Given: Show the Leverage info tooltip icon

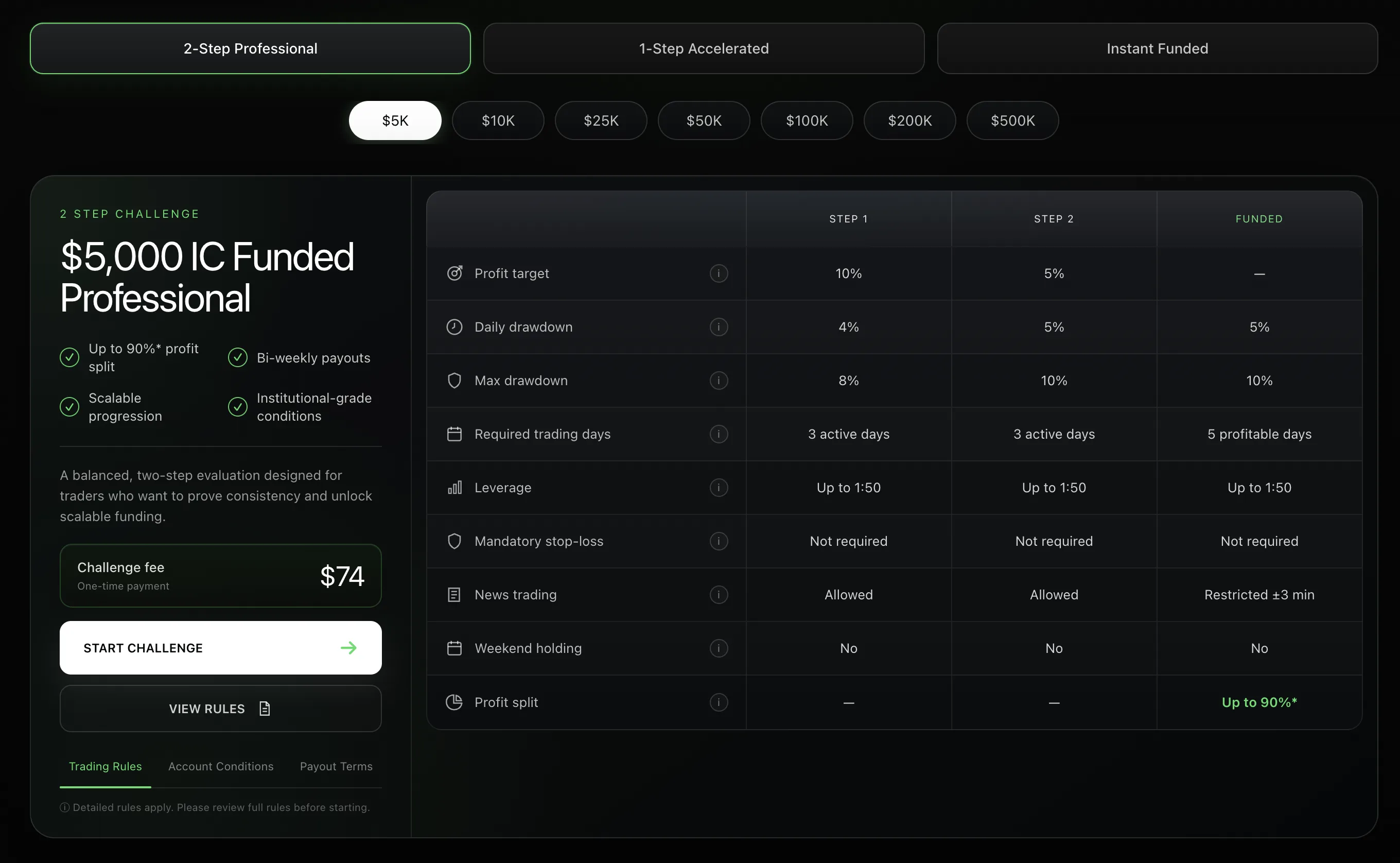Looking at the screenshot, I should coord(718,488).
